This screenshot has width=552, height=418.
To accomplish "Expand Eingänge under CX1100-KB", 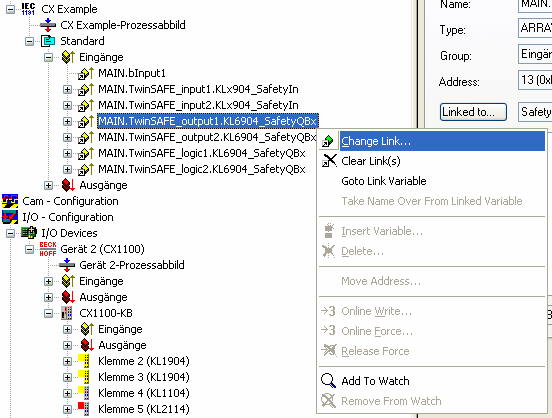I will pos(67,329).
